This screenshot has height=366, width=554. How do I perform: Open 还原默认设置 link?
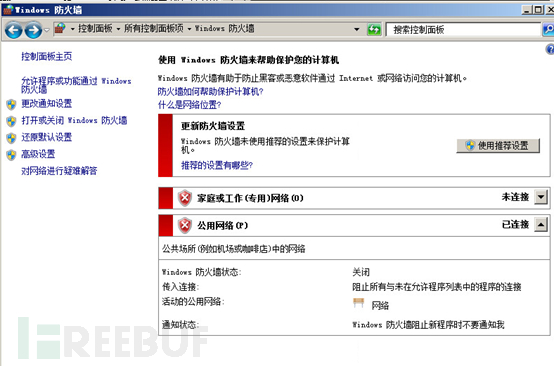pos(47,137)
